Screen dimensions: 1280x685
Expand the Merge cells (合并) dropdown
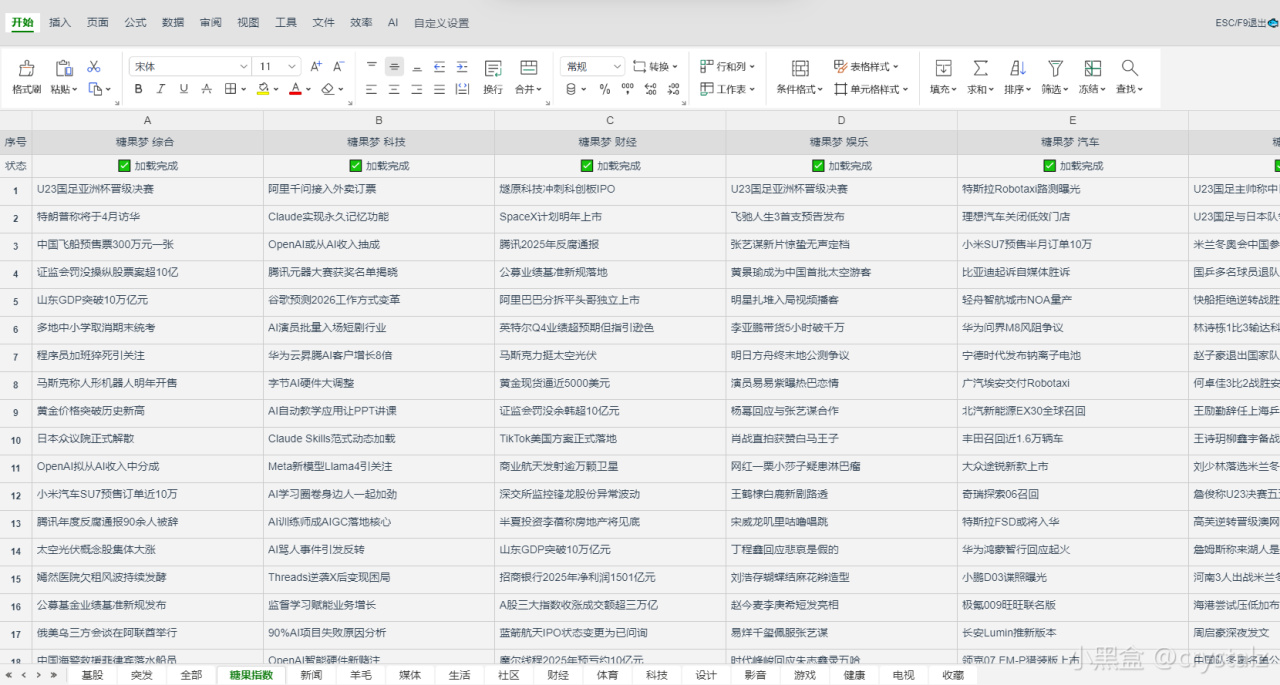[527, 89]
